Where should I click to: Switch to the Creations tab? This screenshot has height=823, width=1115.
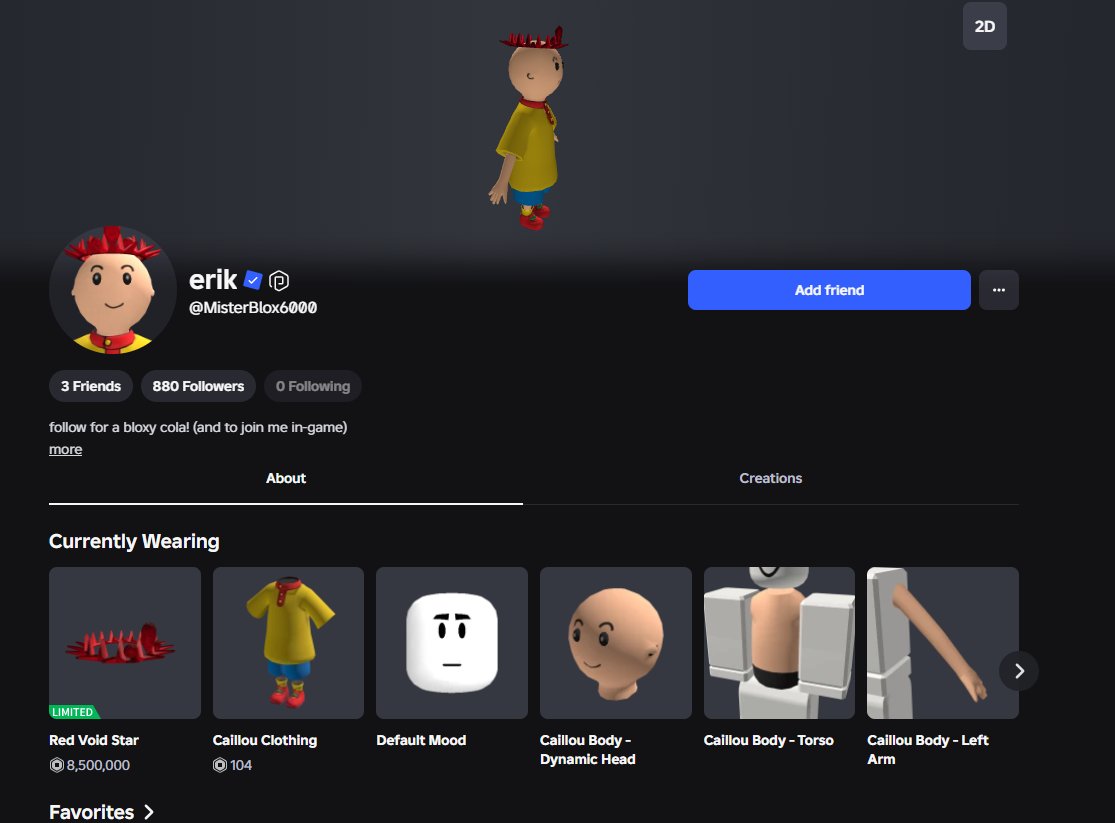coord(770,479)
